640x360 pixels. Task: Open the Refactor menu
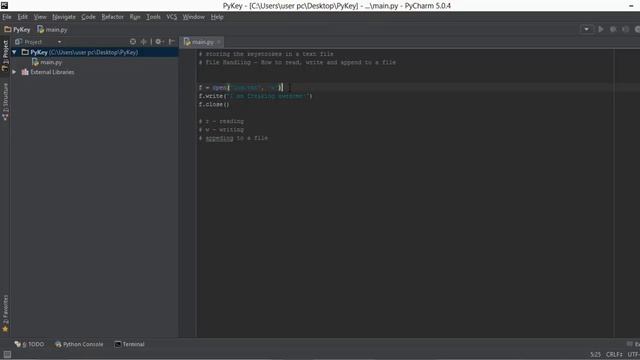pyautogui.click(x=112, y=17)
